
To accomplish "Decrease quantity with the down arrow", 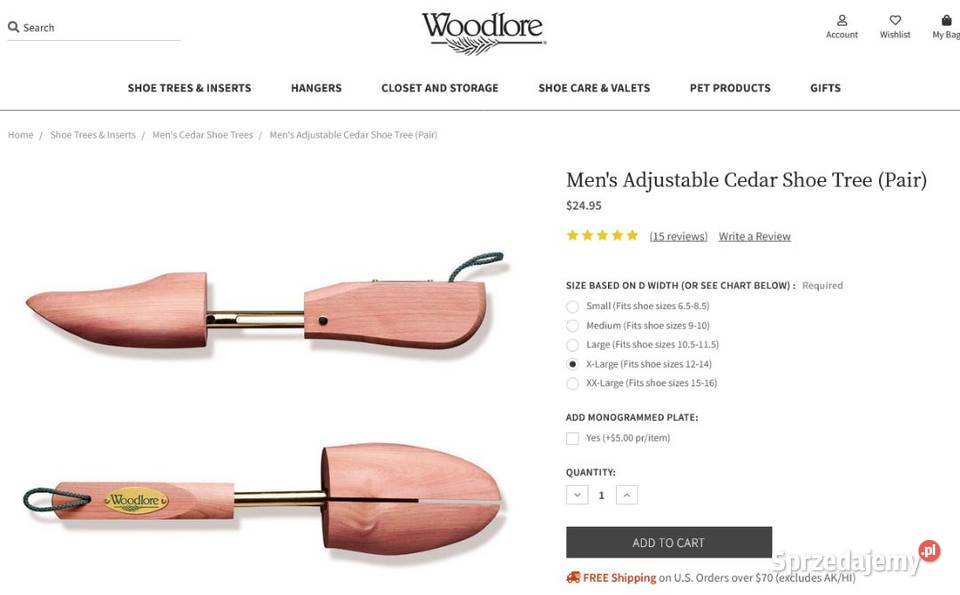I will [x=577, y=495].
